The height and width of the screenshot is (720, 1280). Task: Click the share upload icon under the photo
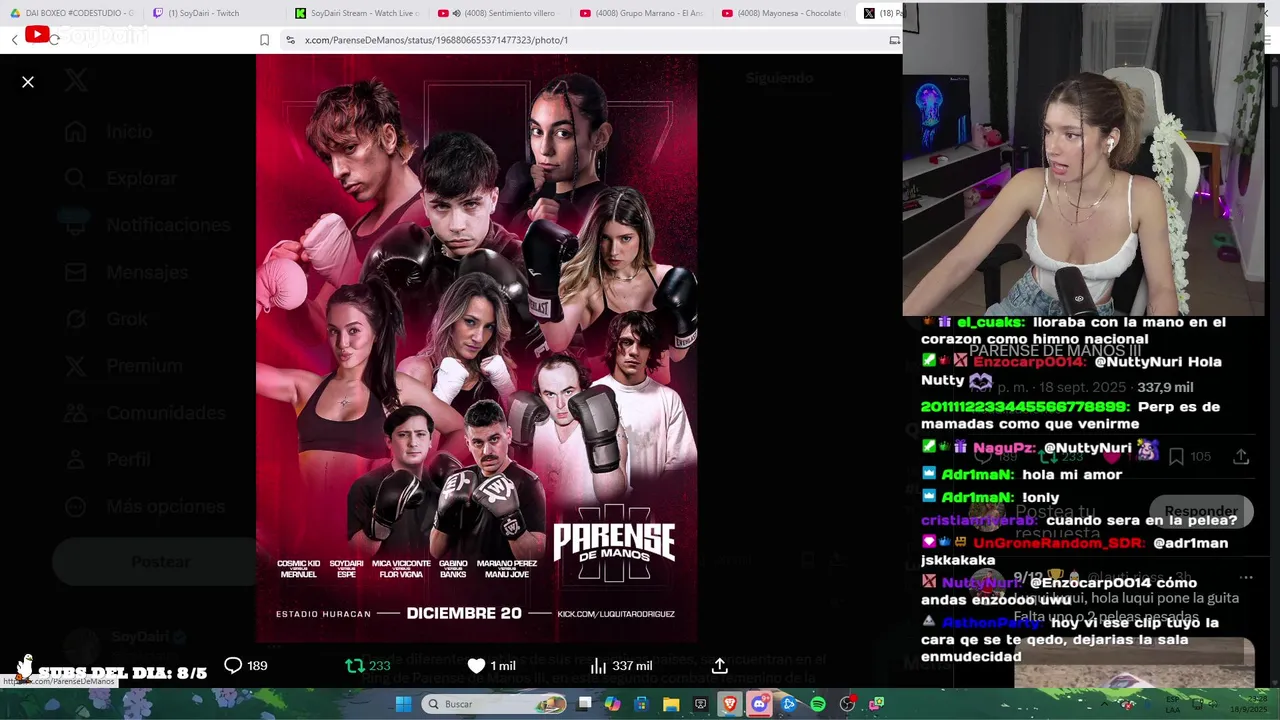point(720,665)
